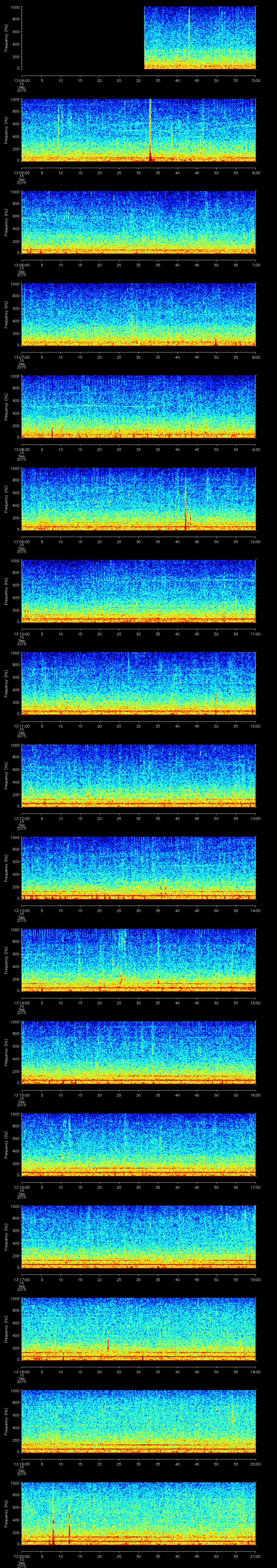The image size is (277, 1568).
Task: Click the 7:00 end time label
Action: (x=256, y=265)
